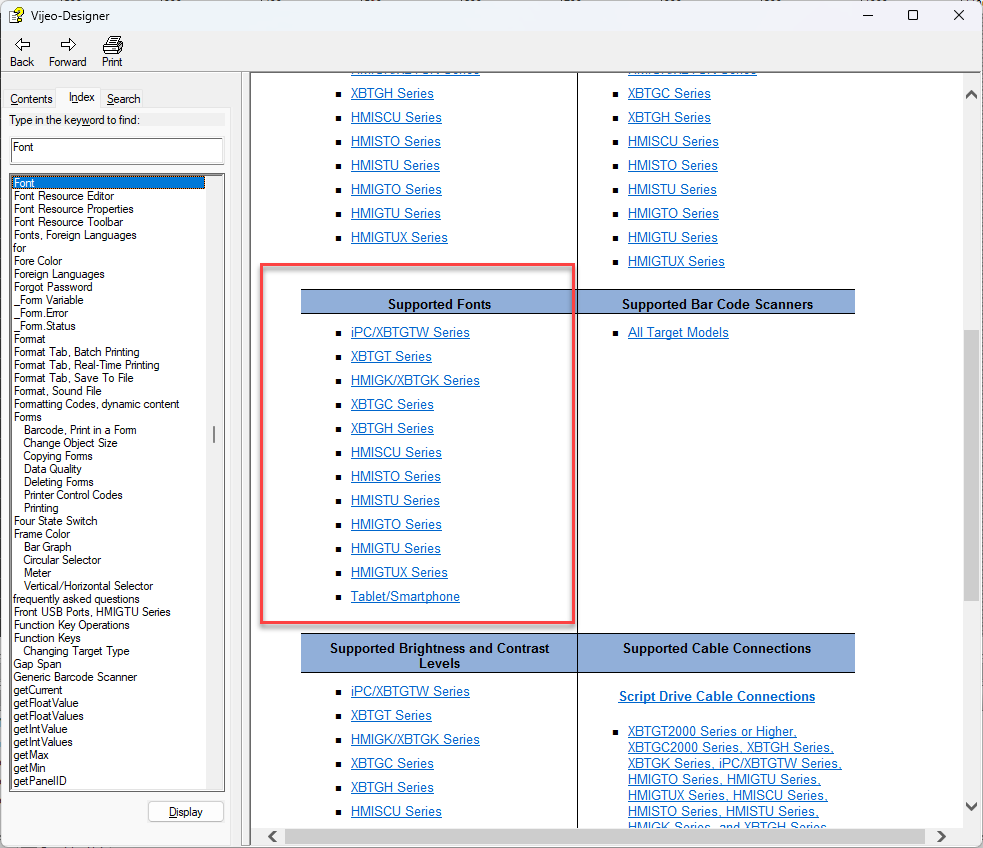This screenshot has width=983, height=848.
Task: Select Four State Switch index entry
Action: 56,521
